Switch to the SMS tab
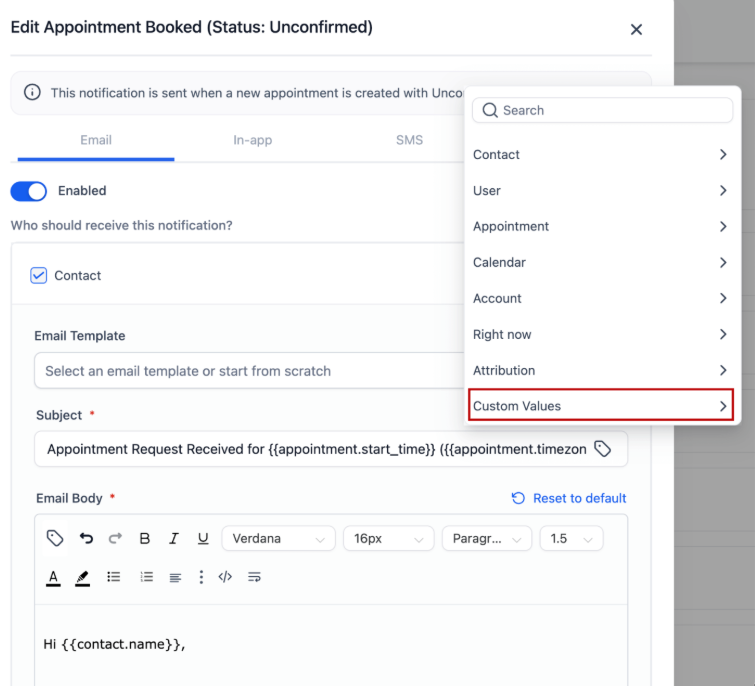 click(x=409, y=140)
